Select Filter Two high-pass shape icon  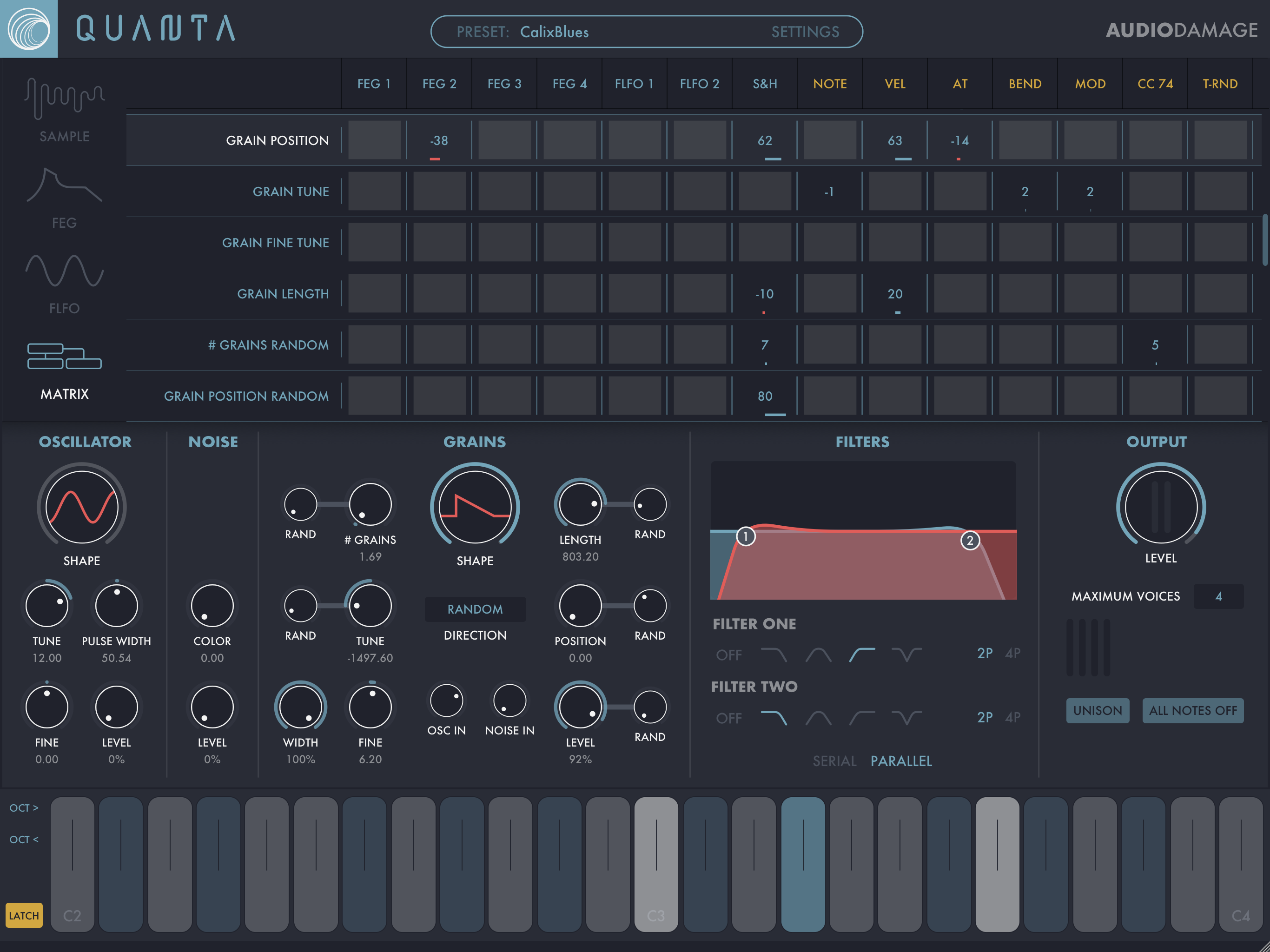pos(862,718)
